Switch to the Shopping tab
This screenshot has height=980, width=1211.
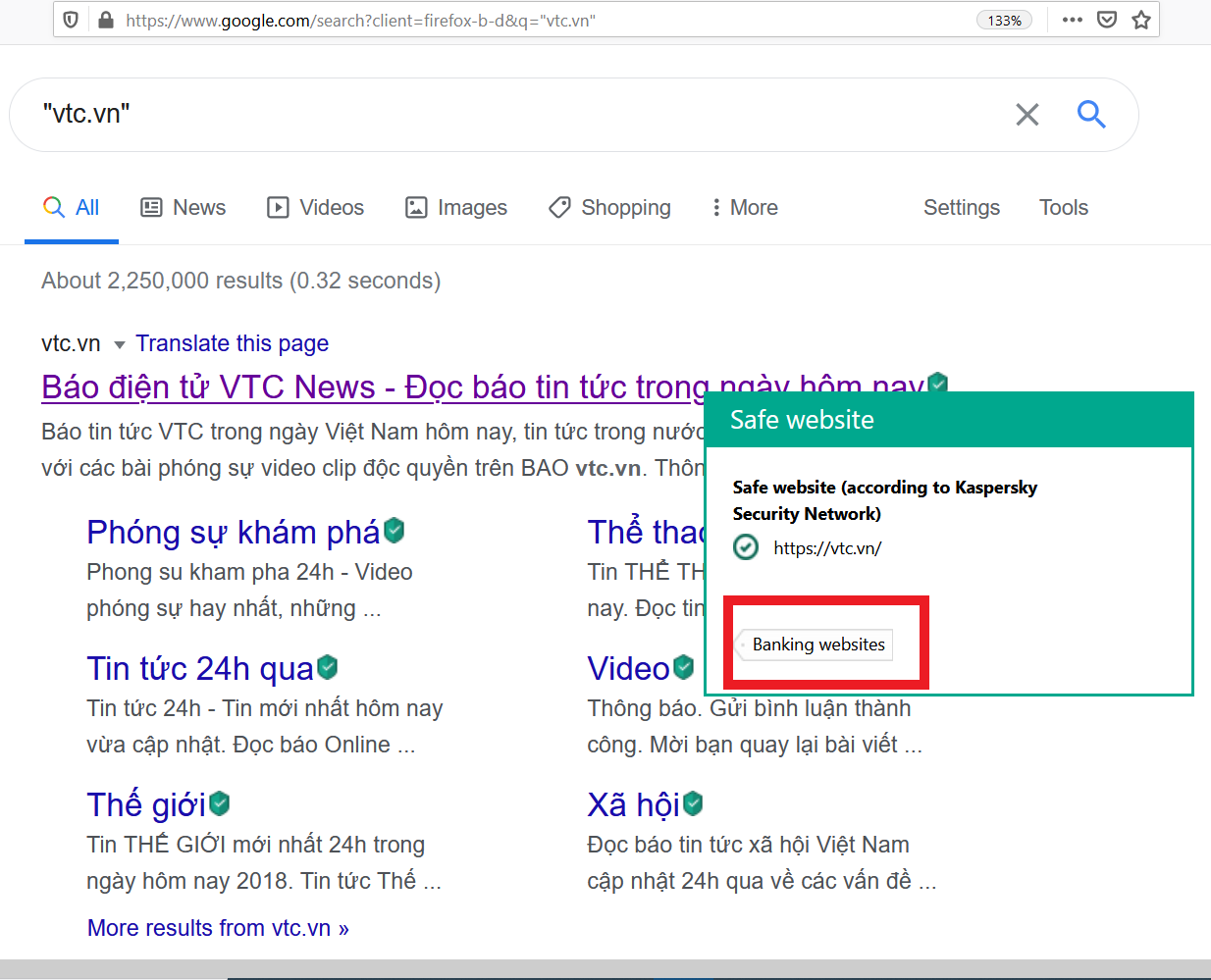610,208
